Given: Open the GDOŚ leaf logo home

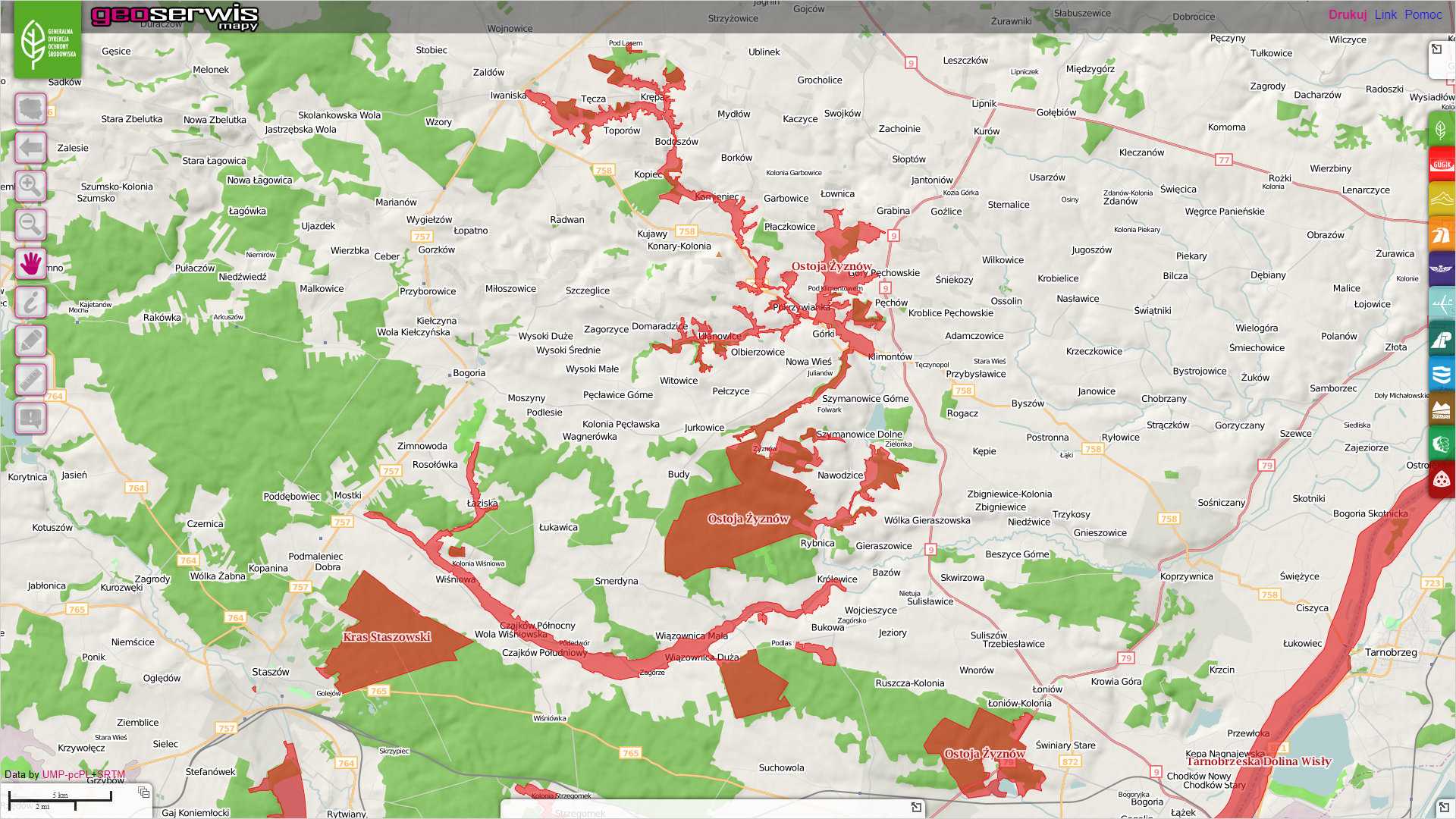Looking at the screenshot, I should (x=48, y=39).
